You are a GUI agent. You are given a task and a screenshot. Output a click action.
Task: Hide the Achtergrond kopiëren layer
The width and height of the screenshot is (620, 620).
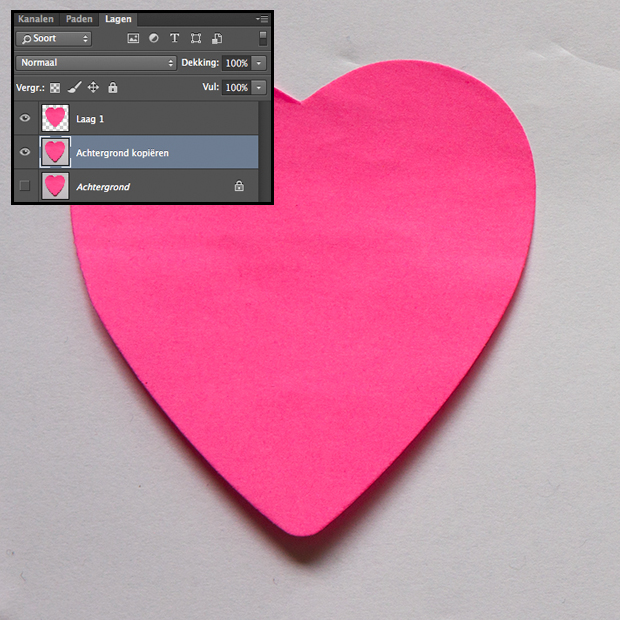pos(25,152)
